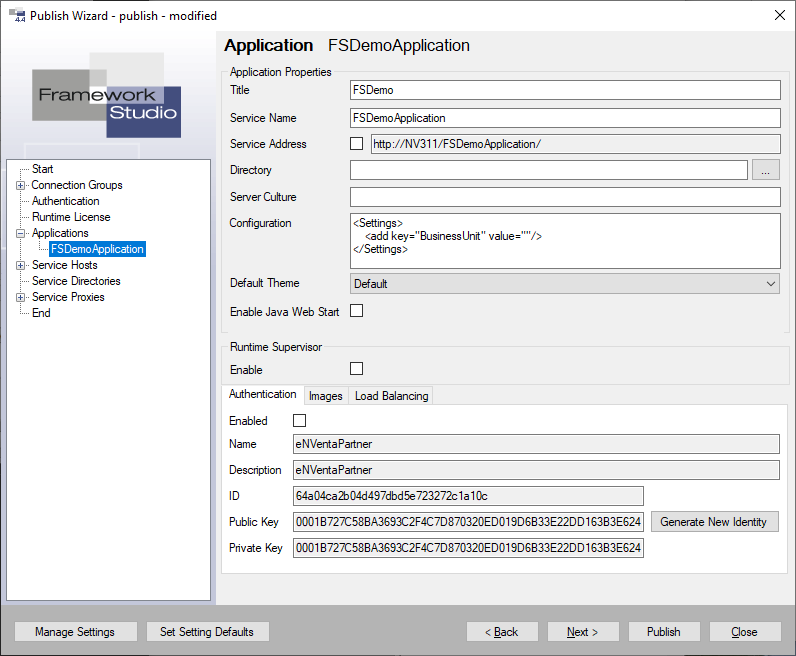Switch to the Images tab
Viewport: 796px width, 656px height.
click(x=325, y=396)
